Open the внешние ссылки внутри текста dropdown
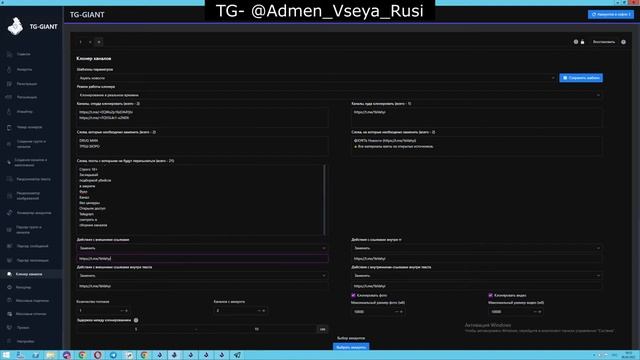640x360 pixels. pyautogui.click(x=202, y=276)
